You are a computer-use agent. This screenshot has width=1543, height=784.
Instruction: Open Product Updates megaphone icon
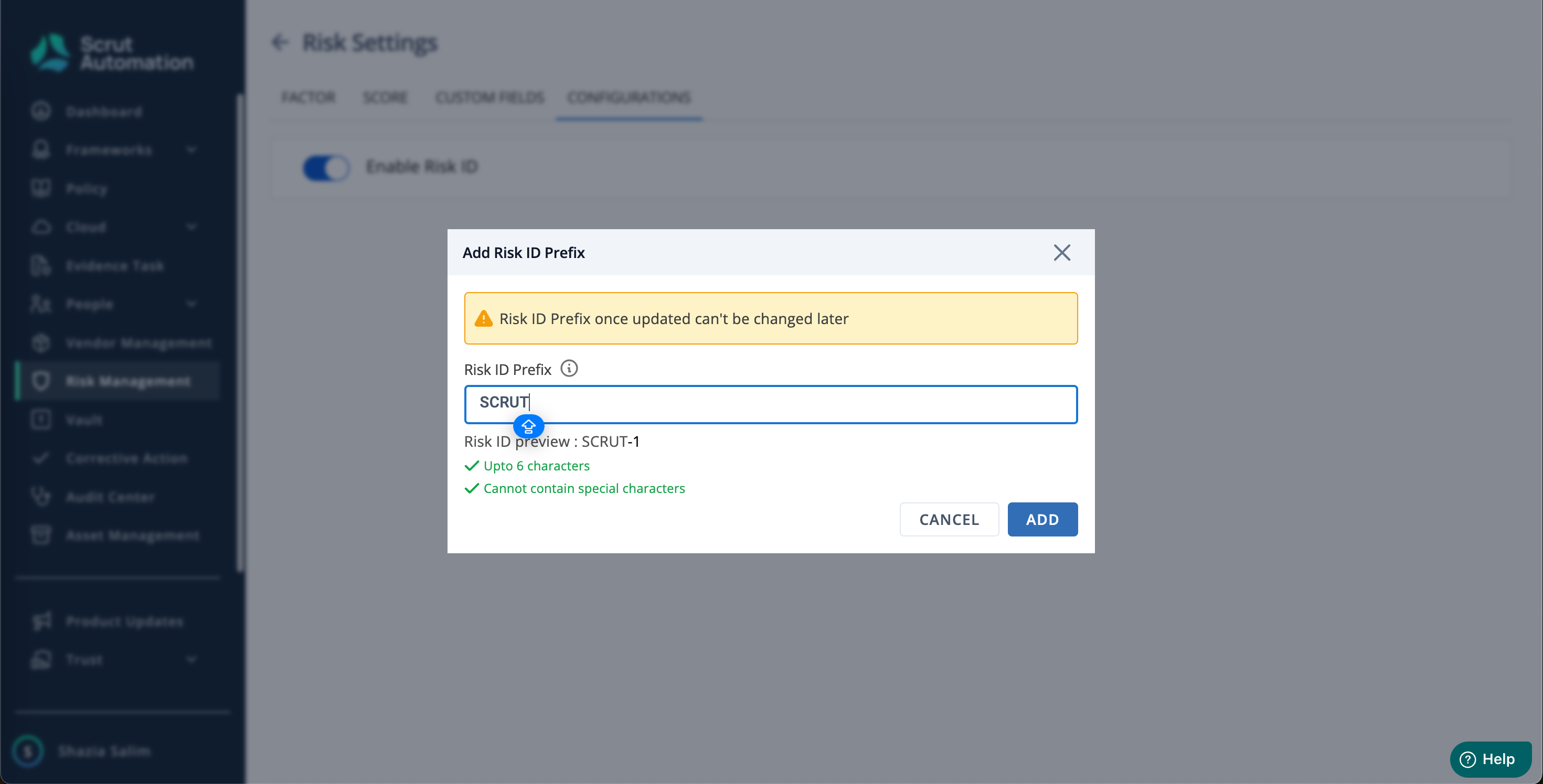pyautogui.click(x=41, y=620)
